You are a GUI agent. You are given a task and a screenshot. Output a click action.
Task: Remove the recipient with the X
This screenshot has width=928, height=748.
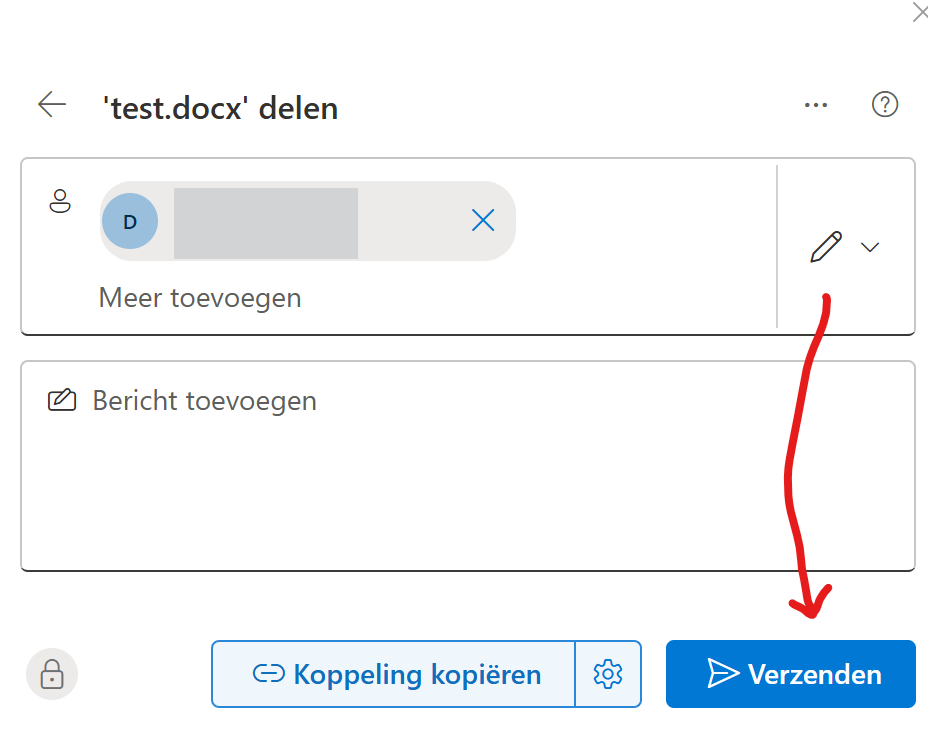click(x=483, y=221)
